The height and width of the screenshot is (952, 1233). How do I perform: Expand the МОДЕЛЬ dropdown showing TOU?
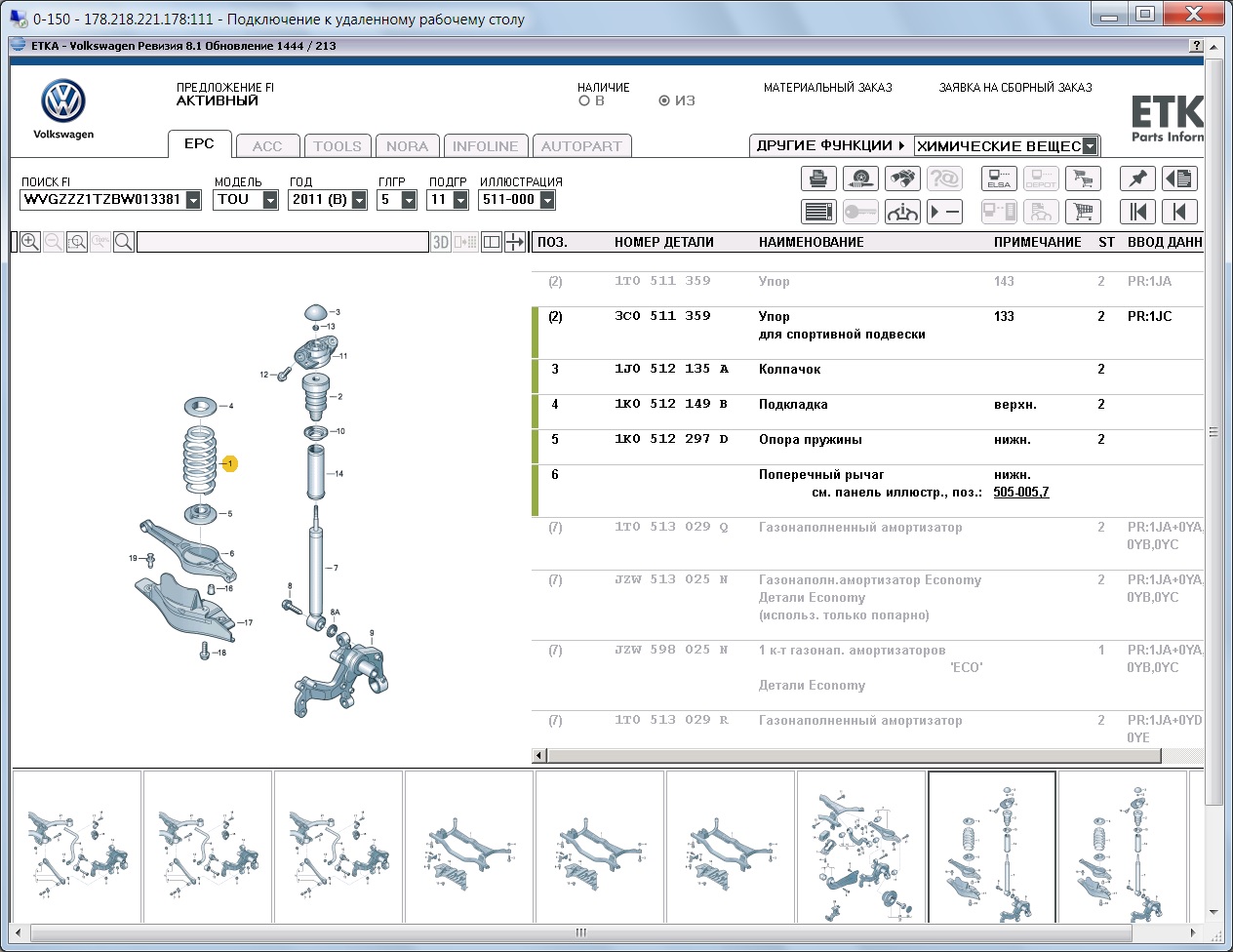270,200
